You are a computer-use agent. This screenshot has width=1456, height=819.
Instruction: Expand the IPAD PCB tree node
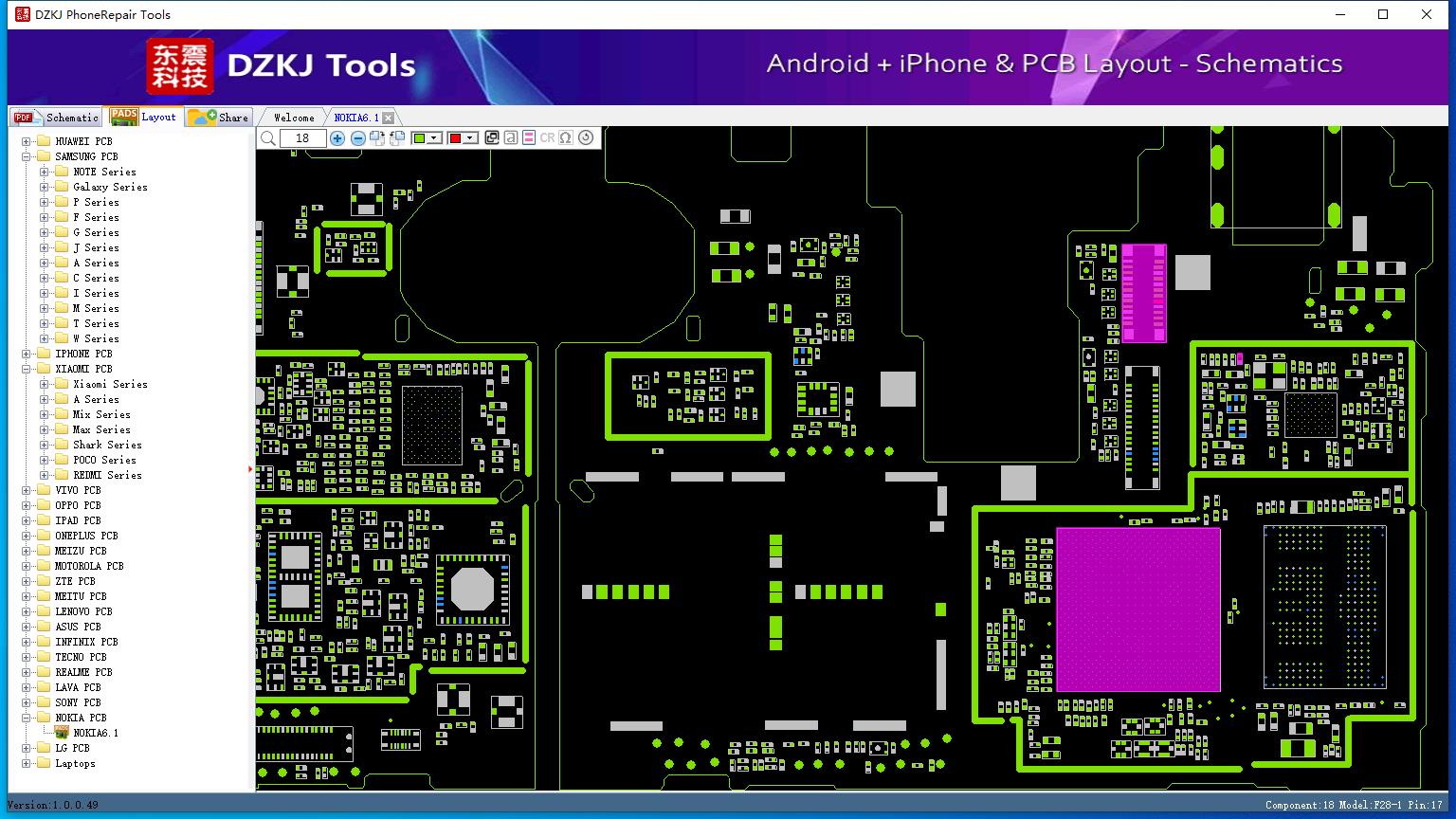tap(26, 520)
